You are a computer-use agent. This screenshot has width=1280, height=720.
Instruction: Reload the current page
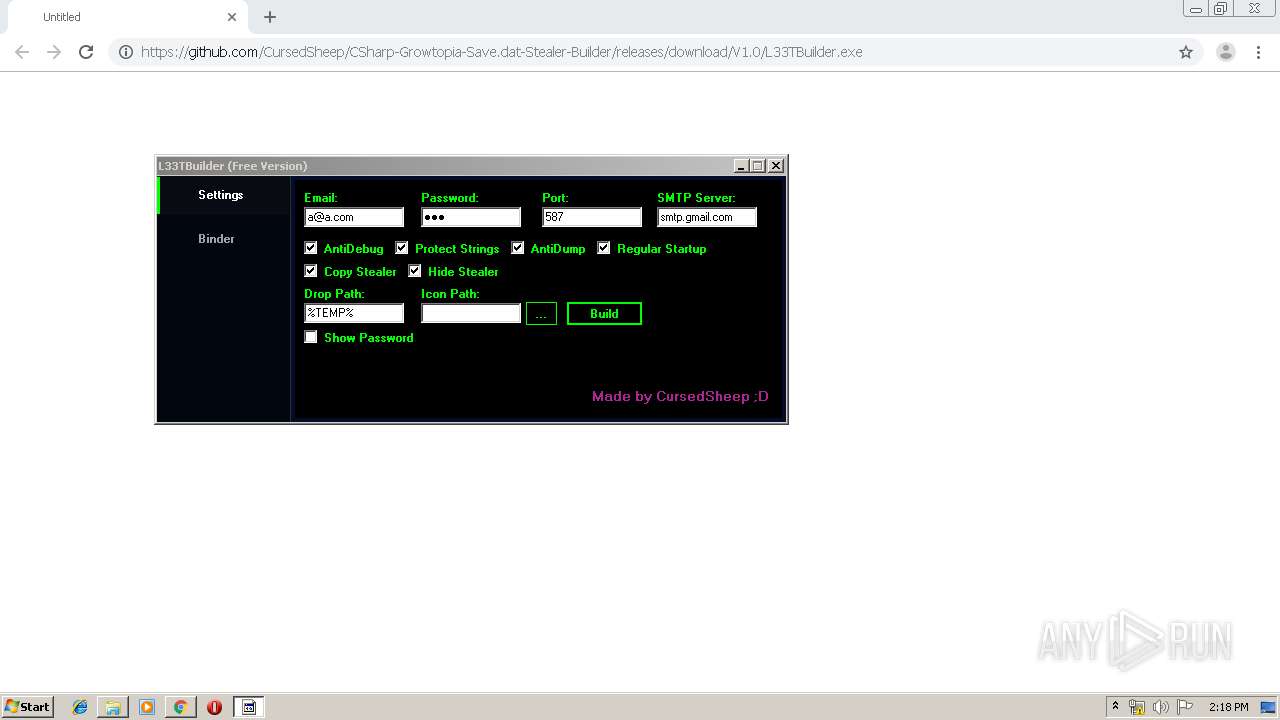(x=86, y=52)
